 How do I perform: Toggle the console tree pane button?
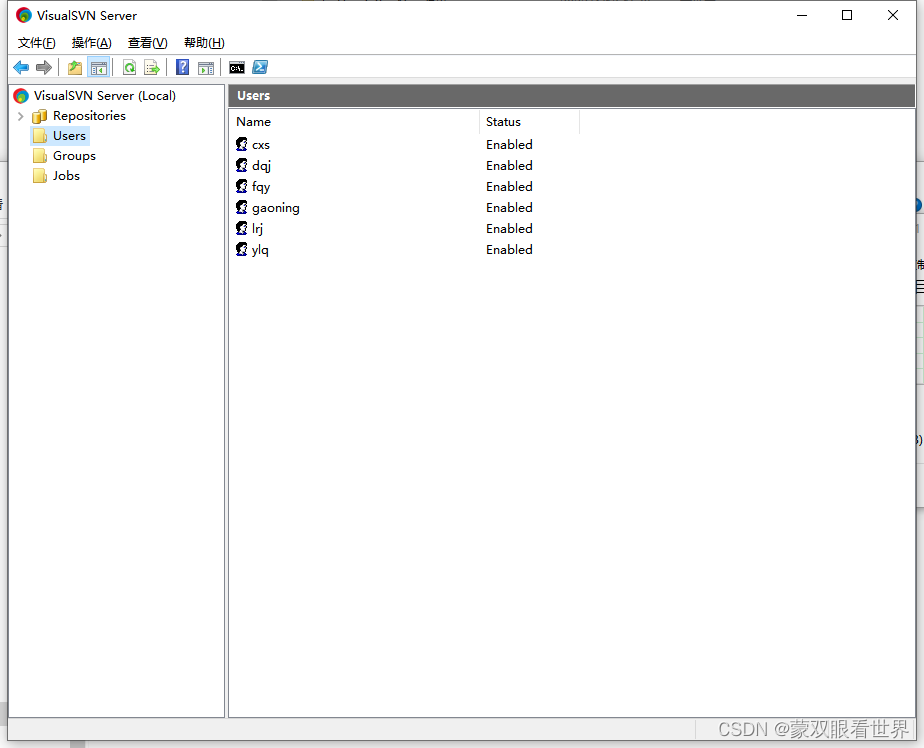[98, 68]
